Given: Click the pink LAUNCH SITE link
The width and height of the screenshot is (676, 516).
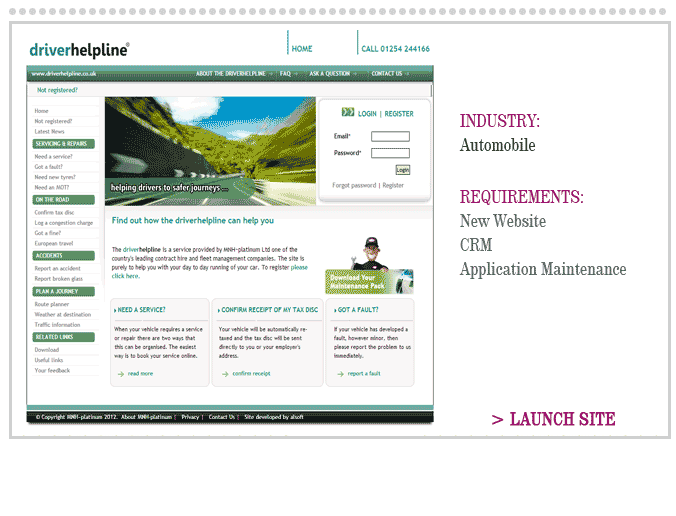Looking at the screenshot, I should click(553, 419).
